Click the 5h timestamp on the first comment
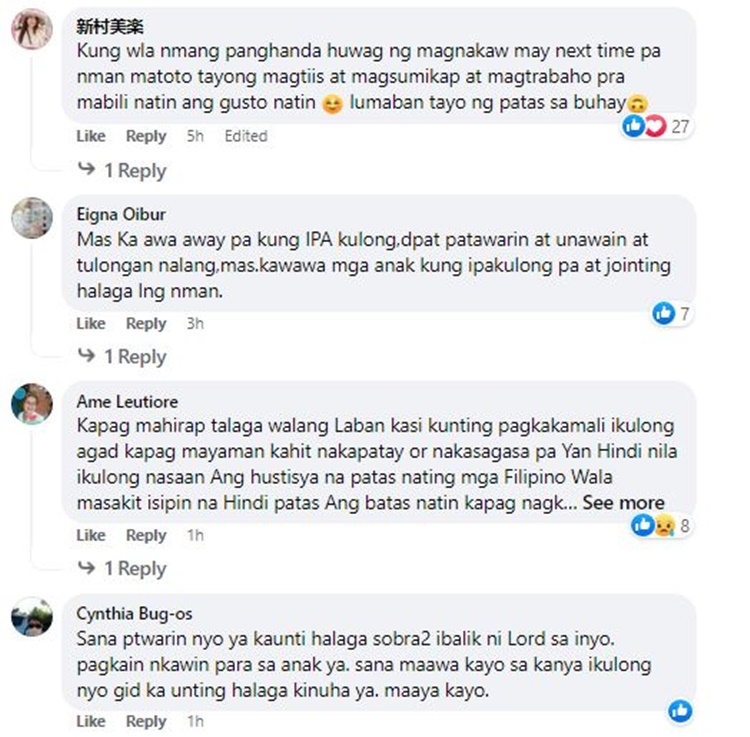750x737 pixels. pos(195,136)
